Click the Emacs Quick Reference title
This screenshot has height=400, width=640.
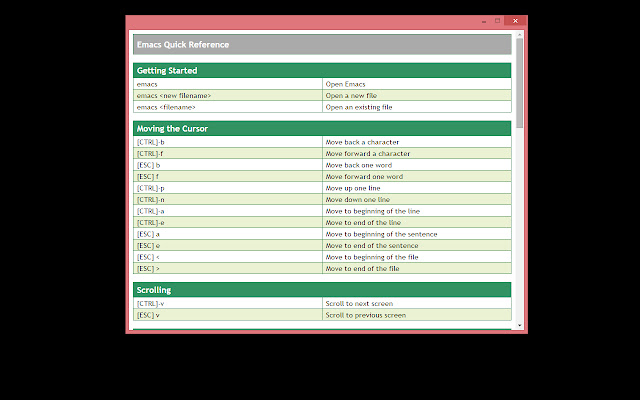183,44
